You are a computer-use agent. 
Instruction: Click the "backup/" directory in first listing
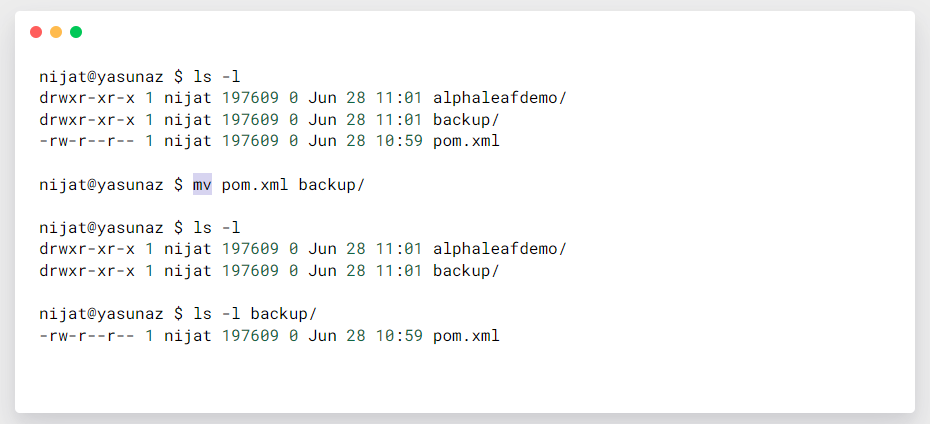(465, 119)
